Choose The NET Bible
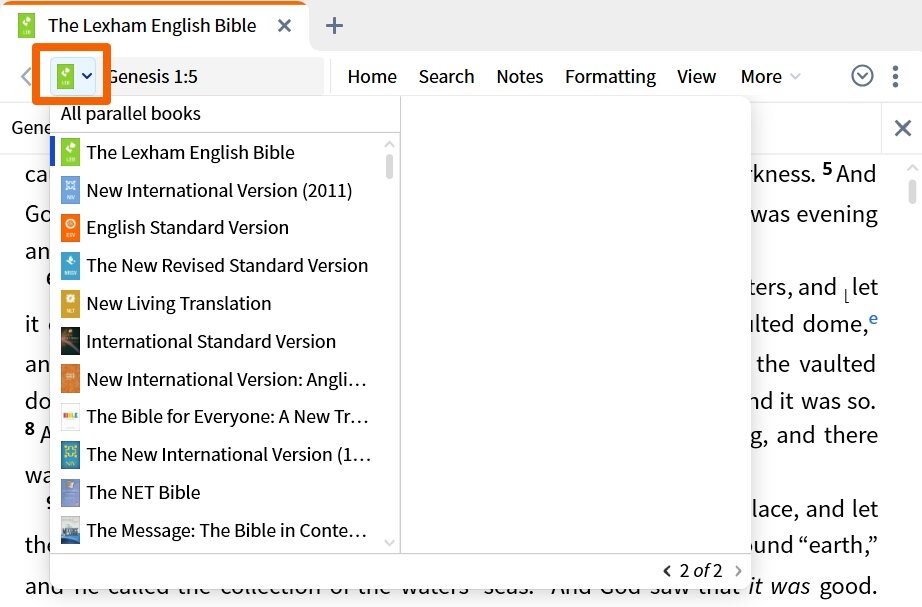This screenshot has height=607, width=922. [218, 492]
